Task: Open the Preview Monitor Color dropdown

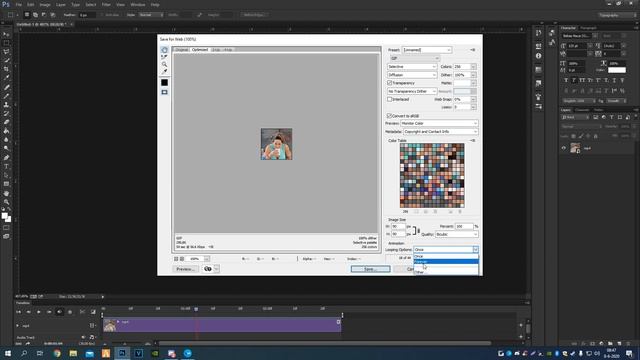Action: (439, 123)
